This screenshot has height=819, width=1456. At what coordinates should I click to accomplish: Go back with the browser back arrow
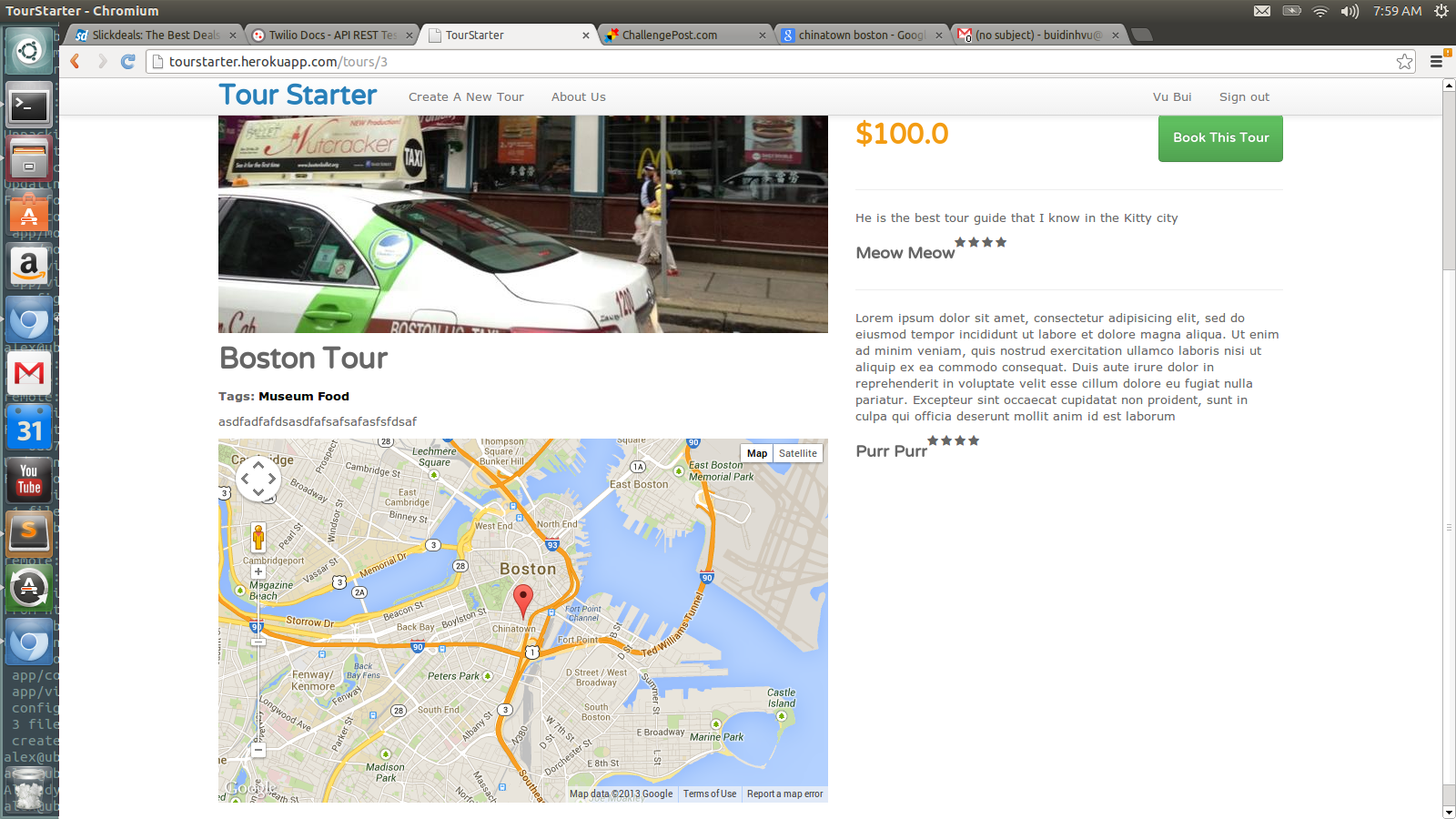(76, 61)
